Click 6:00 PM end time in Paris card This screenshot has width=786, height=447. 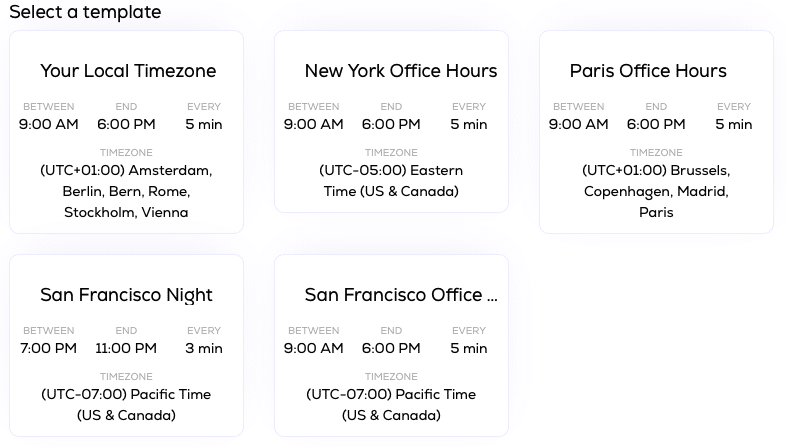(x=656, y=124)
